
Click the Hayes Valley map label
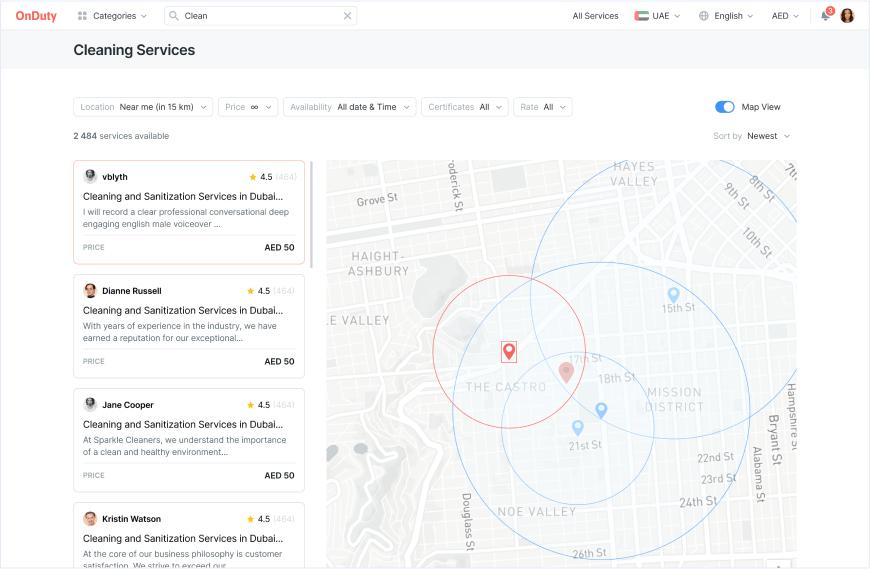(x=634, y=174)
